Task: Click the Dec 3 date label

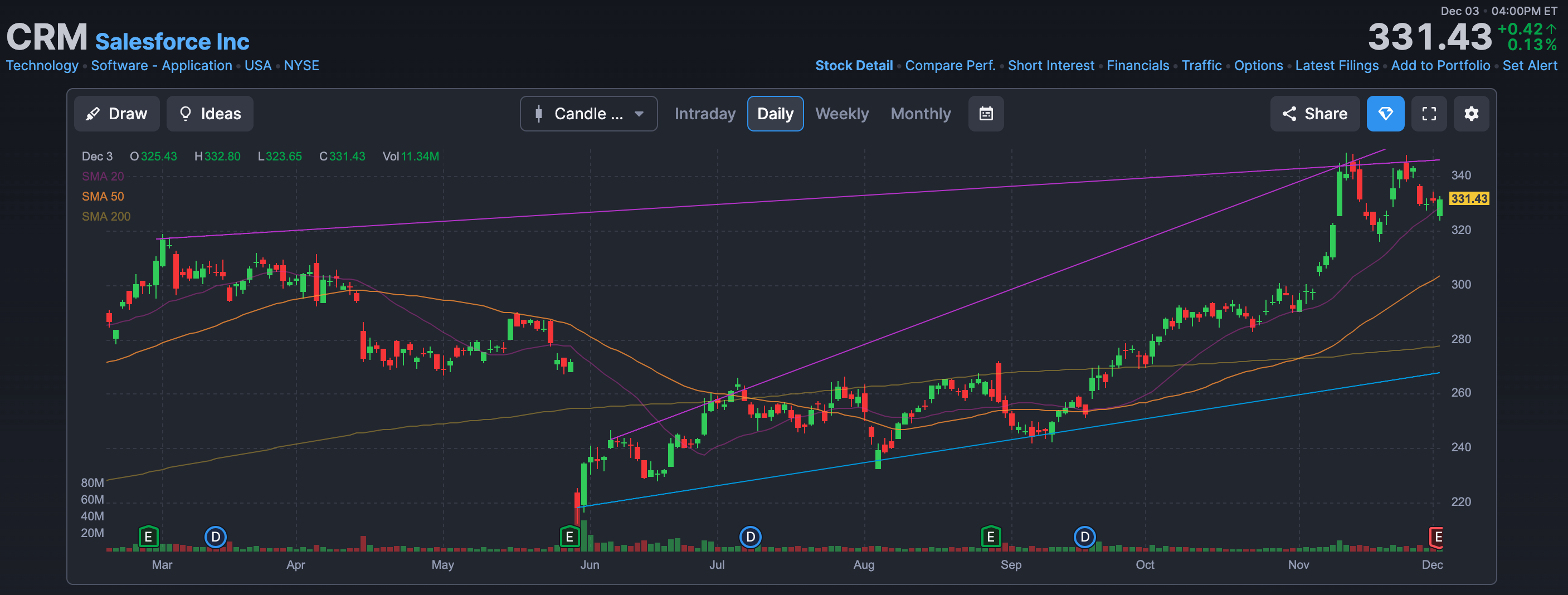Action: [x=97, y=157]
